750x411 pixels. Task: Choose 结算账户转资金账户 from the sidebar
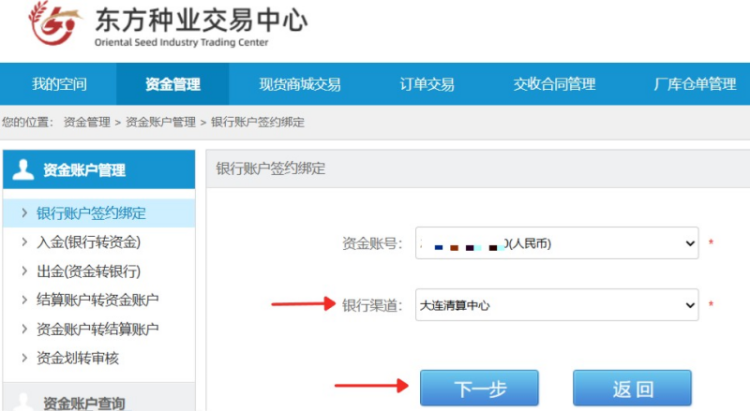(97, 300)
